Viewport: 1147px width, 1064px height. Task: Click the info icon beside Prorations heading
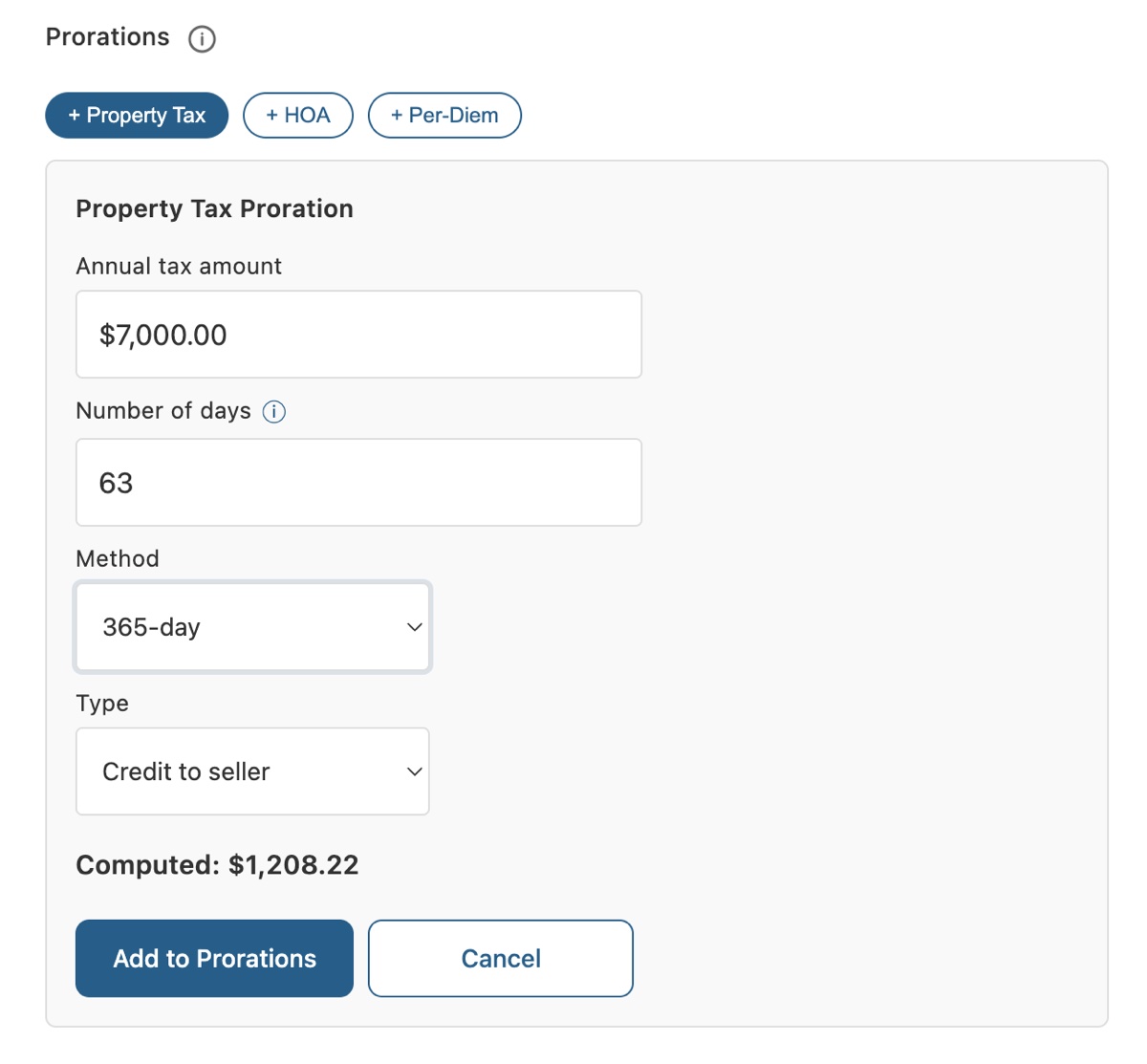202,39
